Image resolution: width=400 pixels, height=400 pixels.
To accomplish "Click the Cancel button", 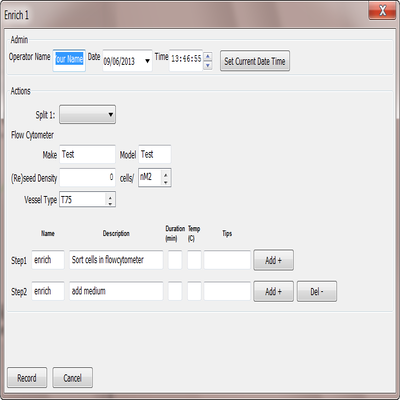I will 72,378.
